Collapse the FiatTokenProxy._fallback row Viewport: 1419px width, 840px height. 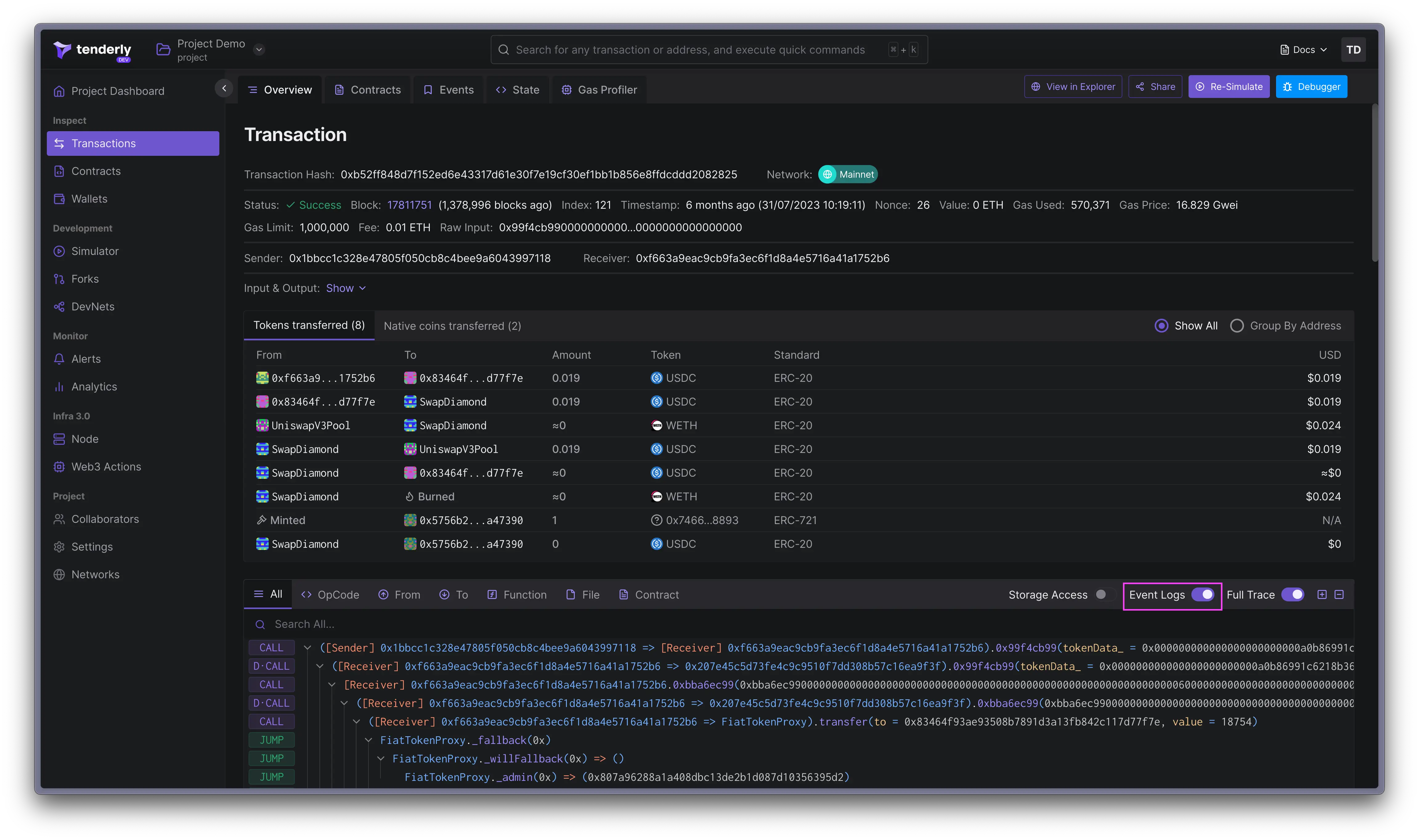[x=369, y=740]
